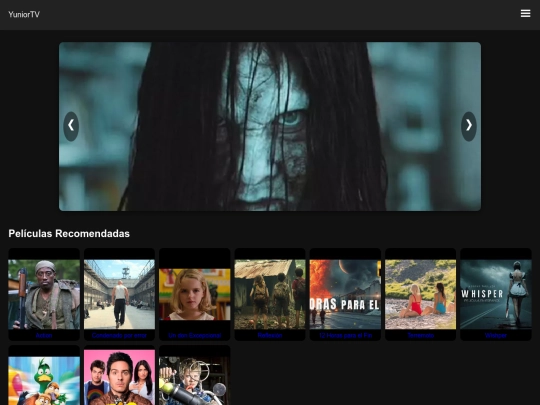Click the 12 Horas para el Fin title
This screenshot has width=540, height=405.
tap(345, 335)
